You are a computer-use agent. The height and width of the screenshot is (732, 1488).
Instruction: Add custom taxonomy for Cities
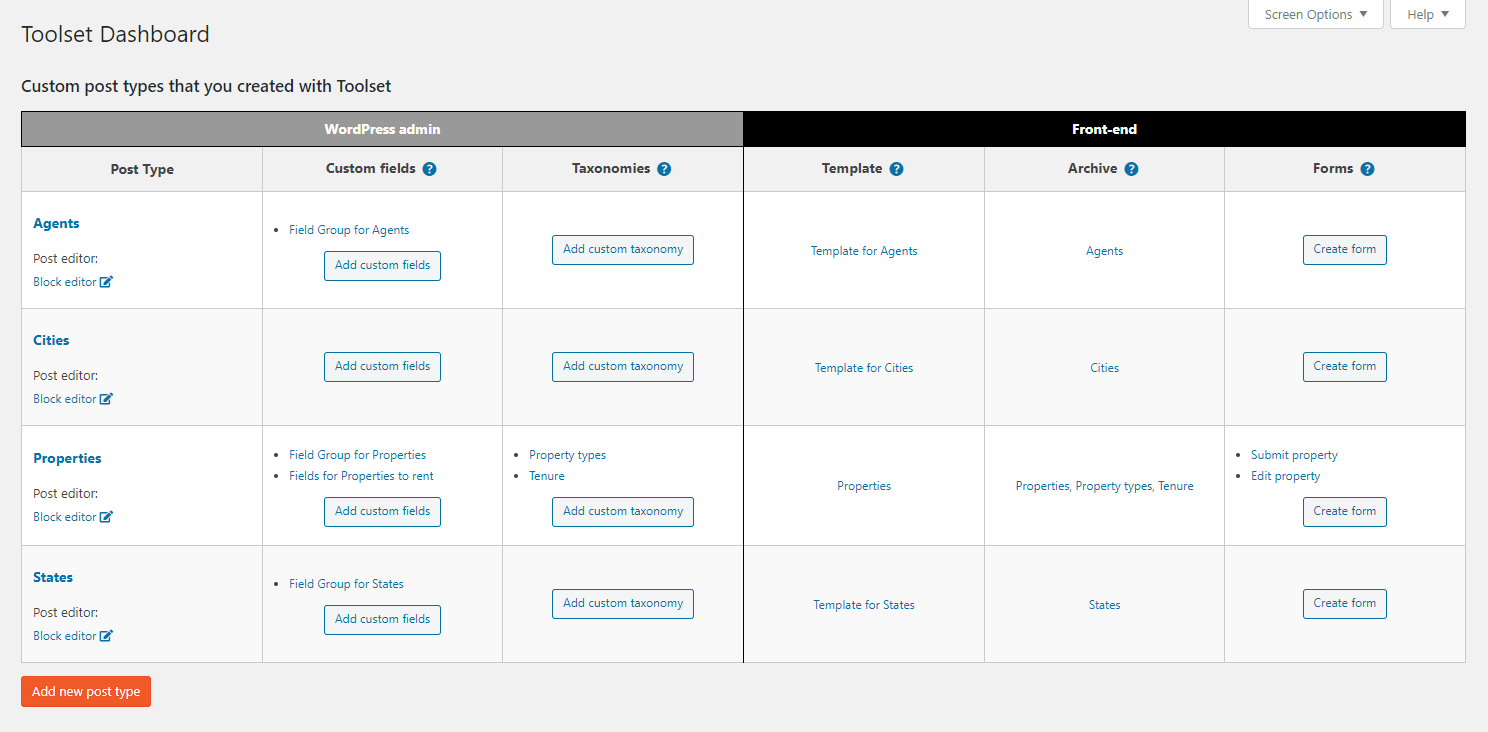pos(623,367)
